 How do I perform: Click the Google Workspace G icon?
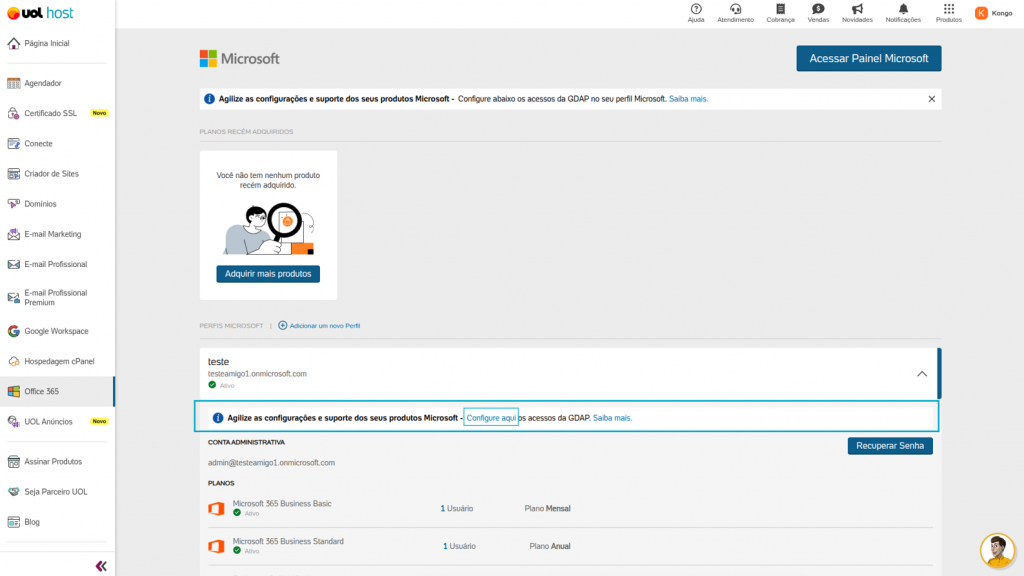click(14, 331)
